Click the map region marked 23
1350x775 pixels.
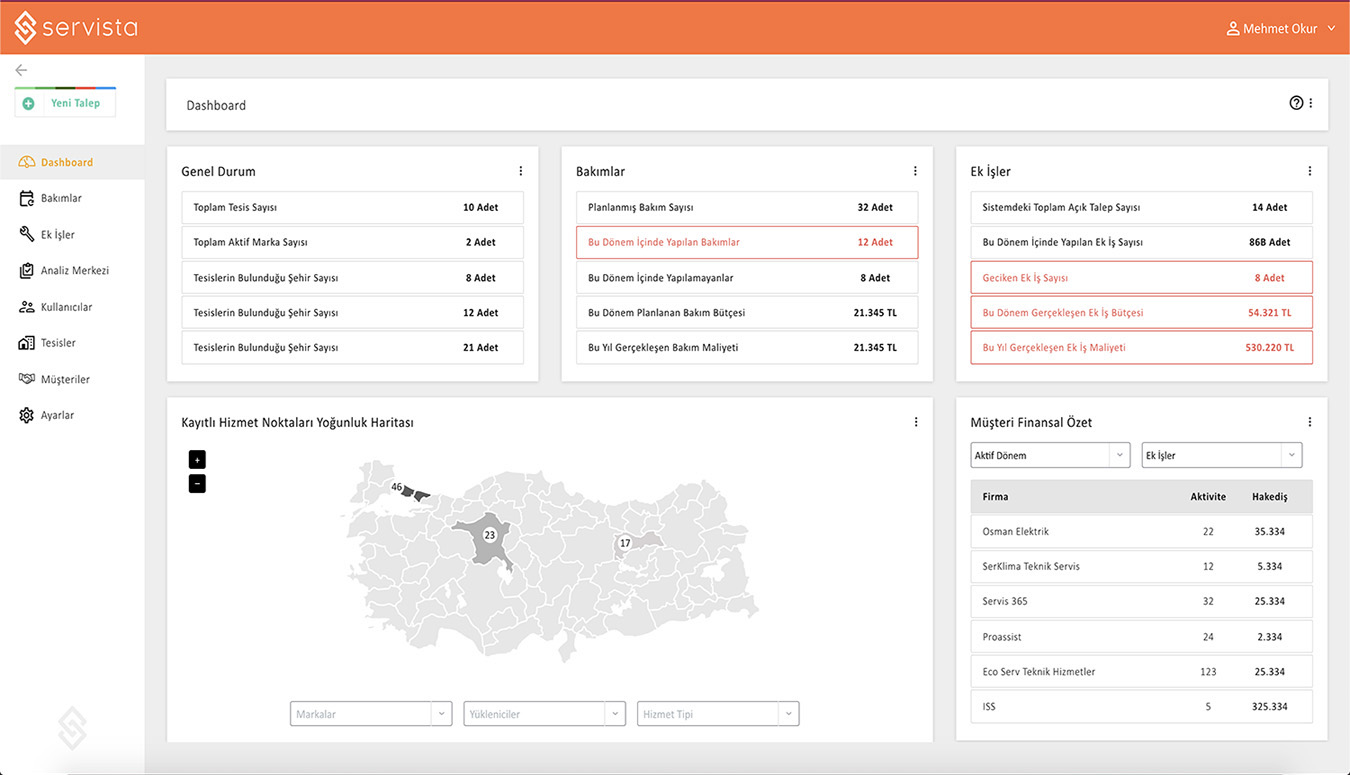[489, 536]
